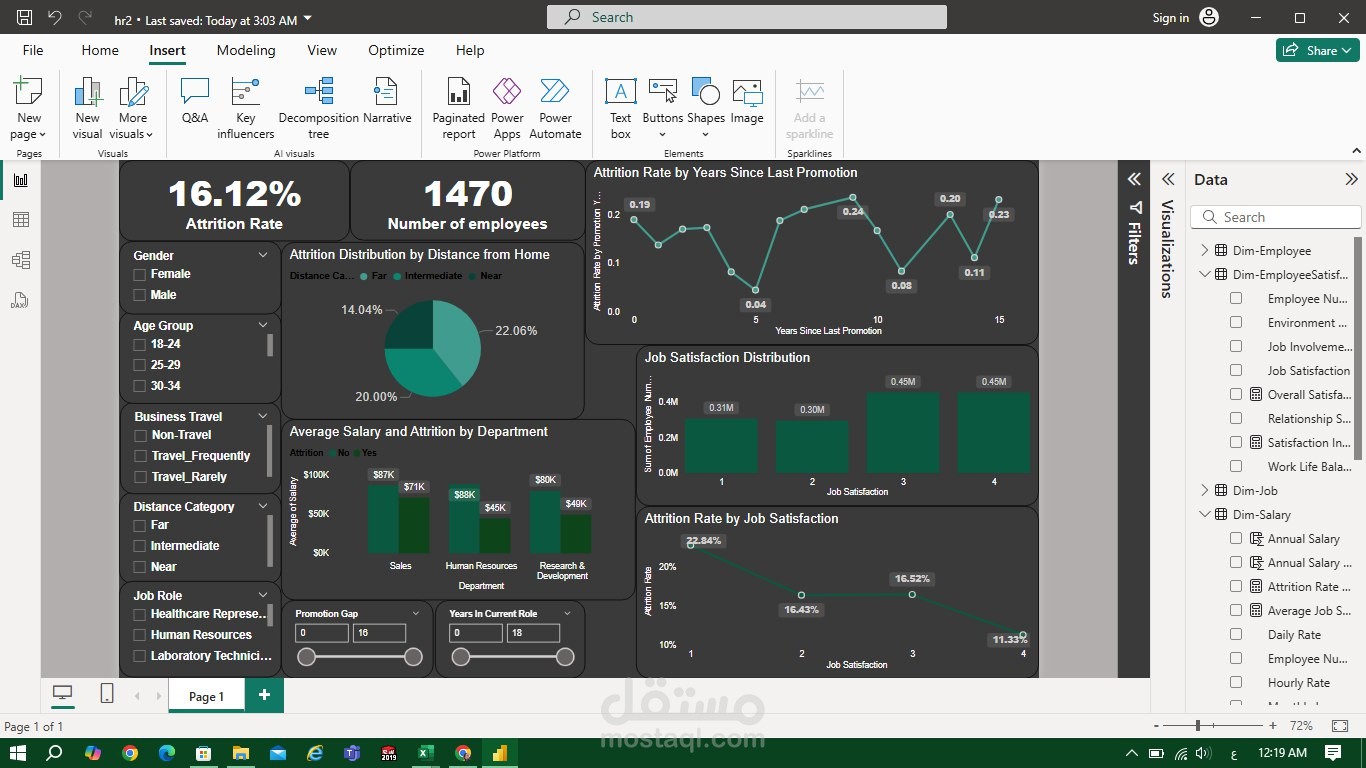Tick the Job Satisfaction field checkbox
The height and width of the screenshot is (768, 1366).
tap(1236, 370)
